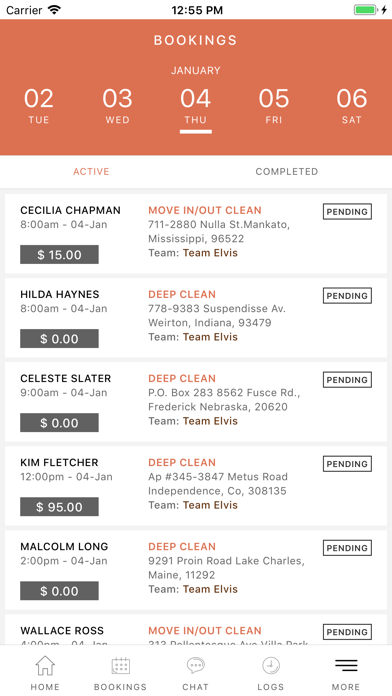The image size is (392, 696).
Task: Open the Home tab icon
Action: point(45,666)
